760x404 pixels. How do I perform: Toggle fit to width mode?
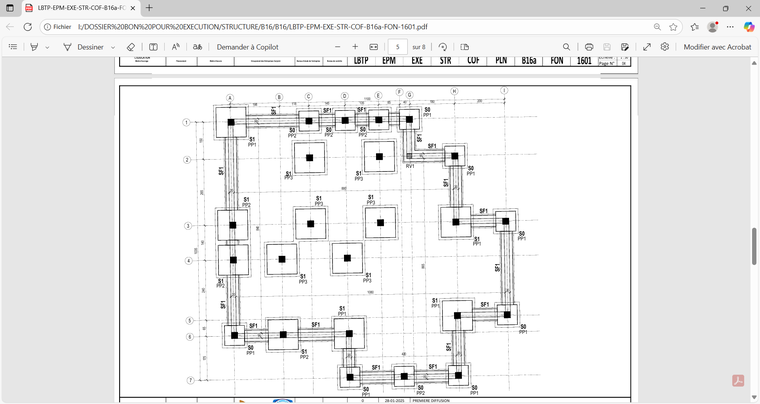[x=374, y=47]
